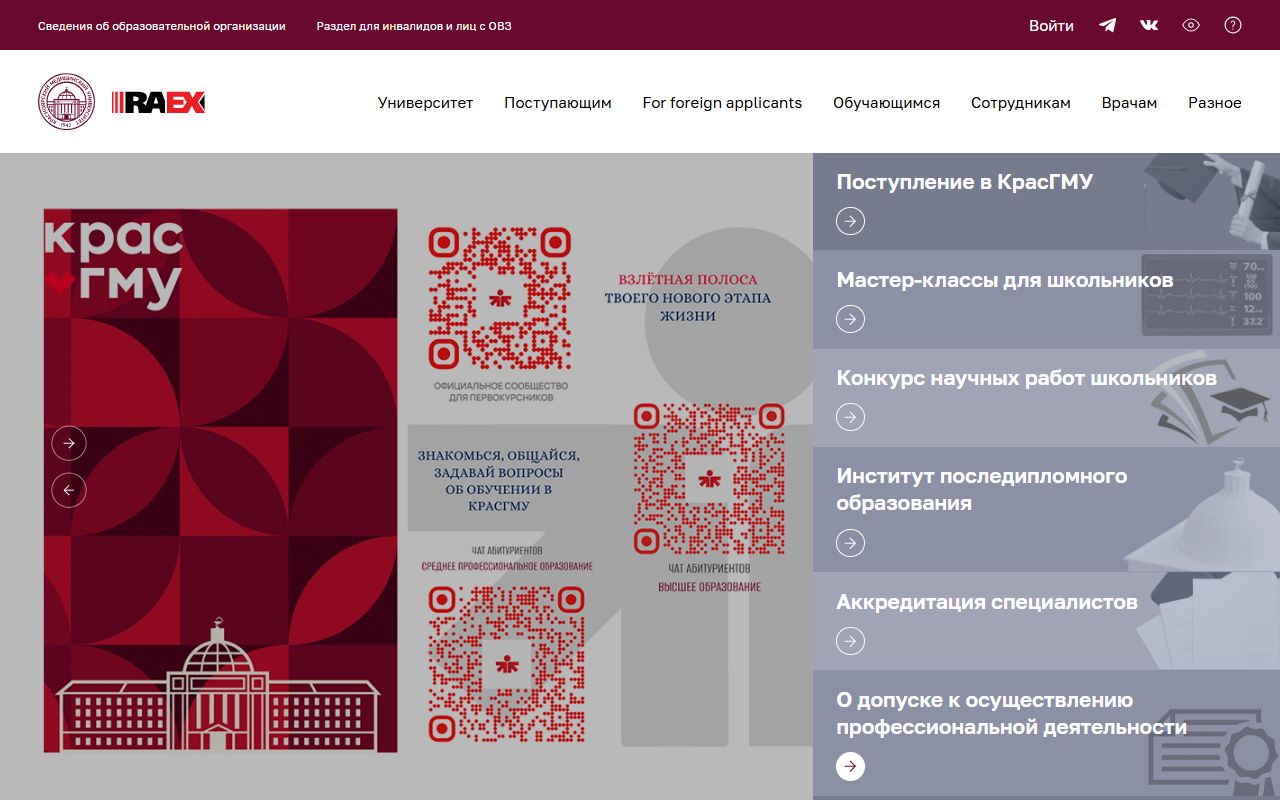The image size is (1280, 800).
Task: Go to previous slide arrow
Action: (69, 490)
